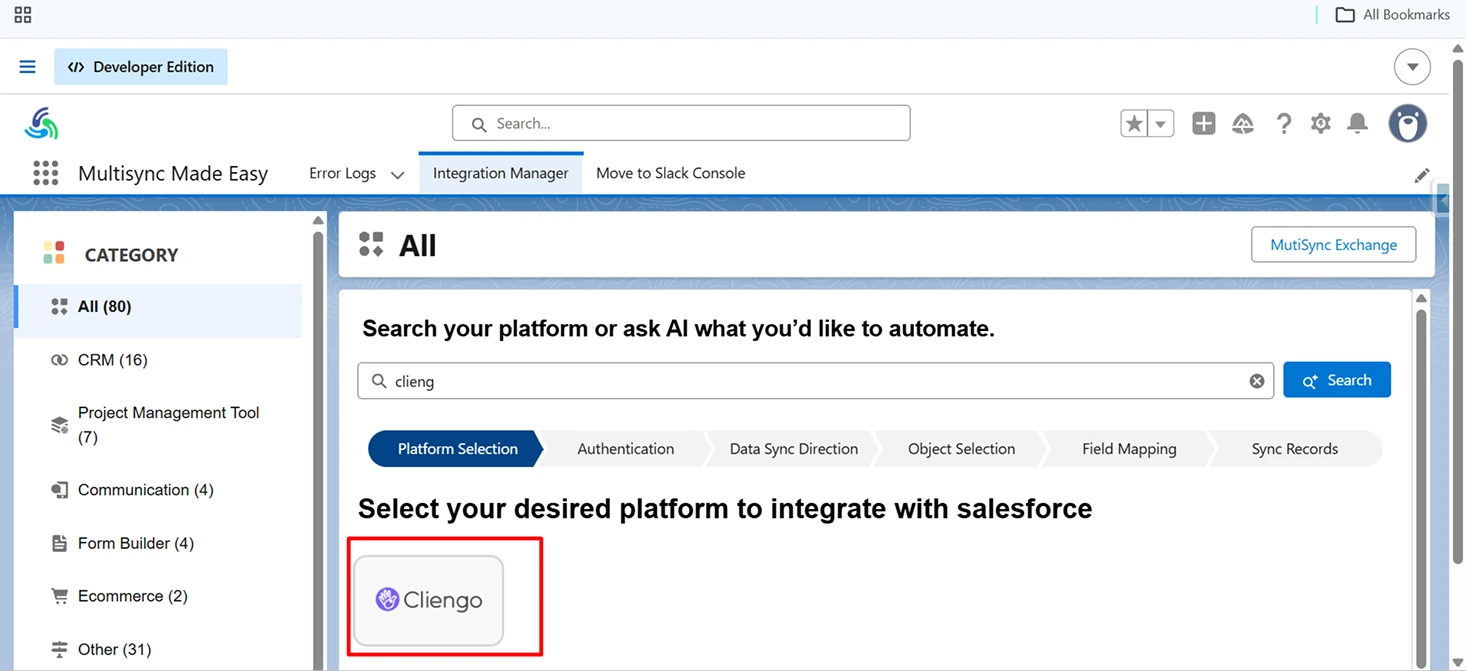Select Project Management Tool (7) category
The width and height of the screenshot is (1466, 671).
158,425
